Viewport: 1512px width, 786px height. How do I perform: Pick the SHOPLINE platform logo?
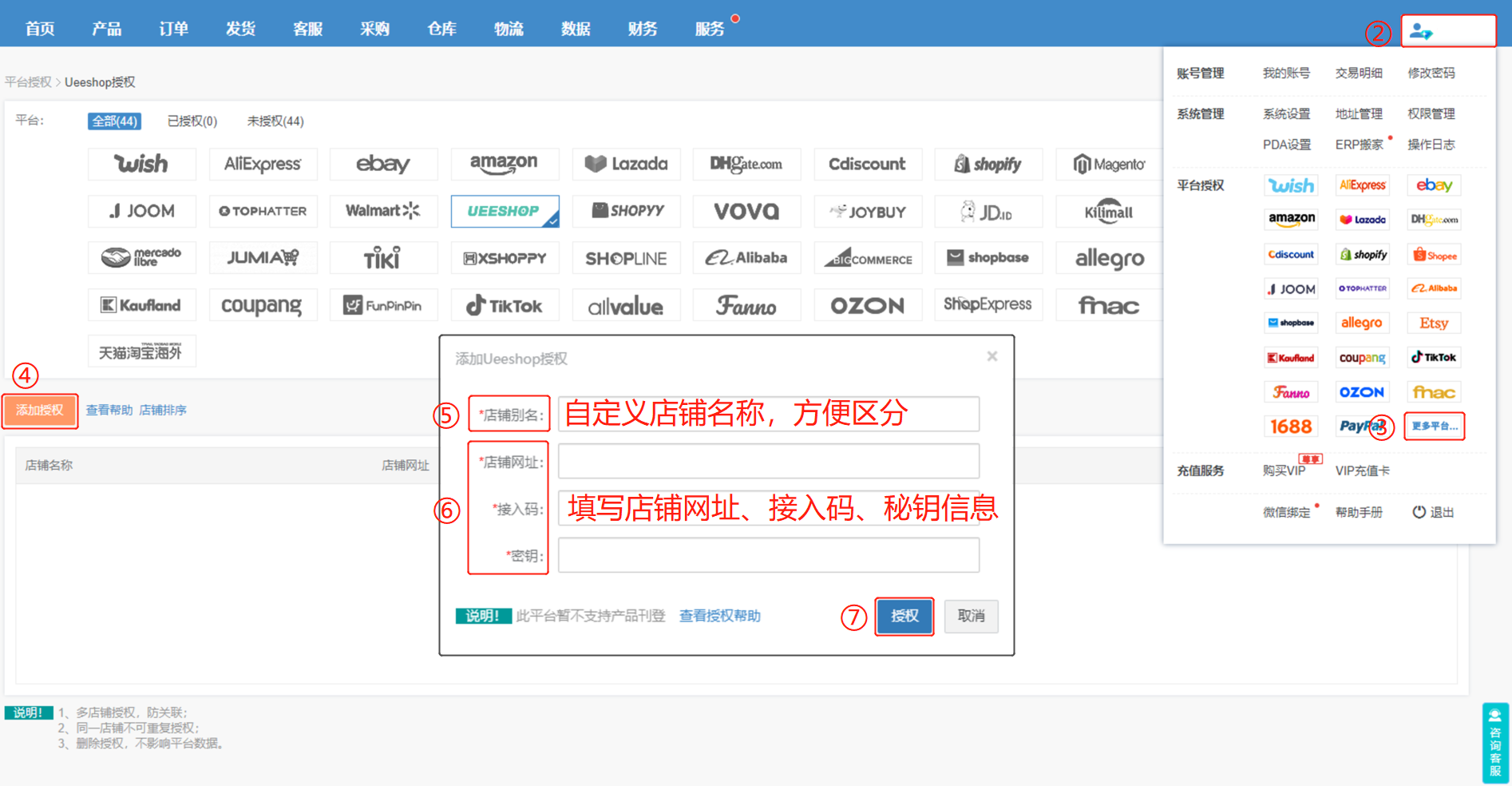pyautogui.click(x=626, y=258)
